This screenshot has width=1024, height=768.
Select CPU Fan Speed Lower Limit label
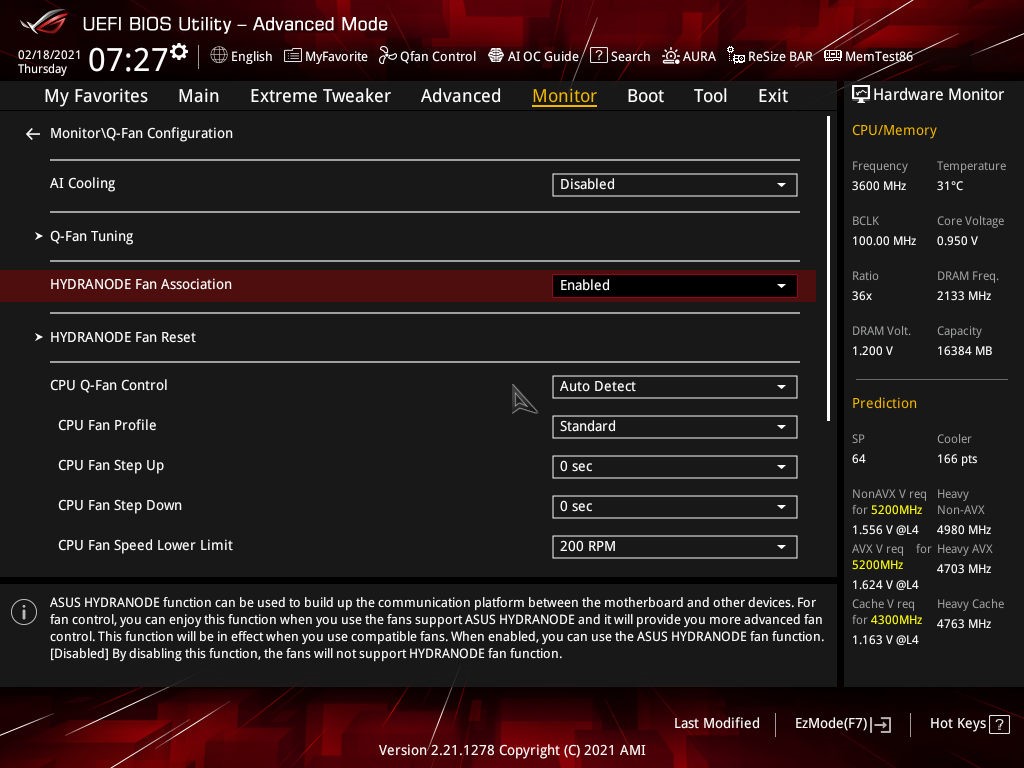pos(145,545)
